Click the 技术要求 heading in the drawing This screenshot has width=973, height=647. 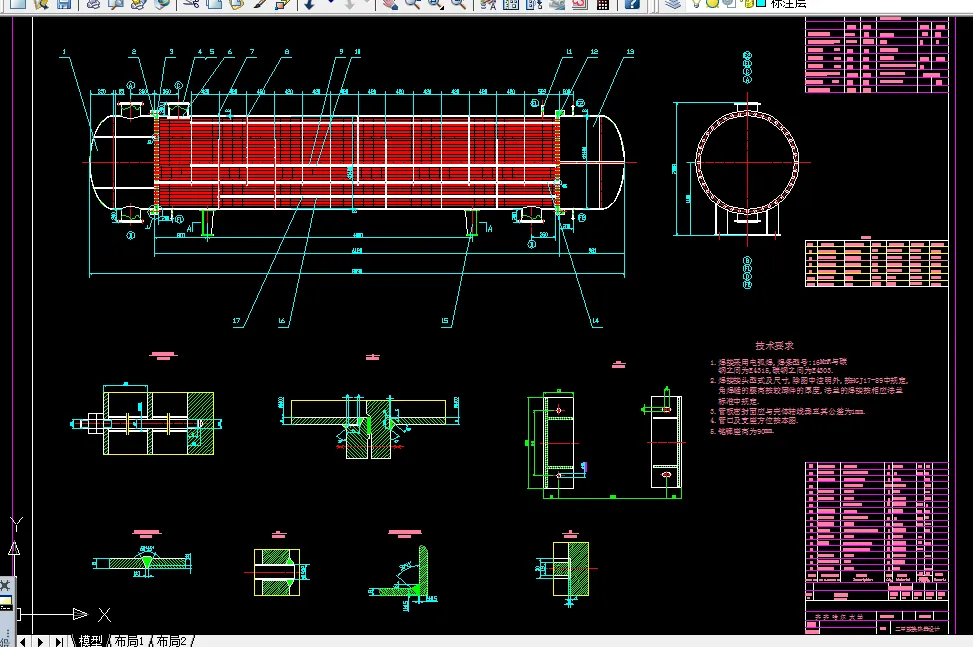click(774, 346)
